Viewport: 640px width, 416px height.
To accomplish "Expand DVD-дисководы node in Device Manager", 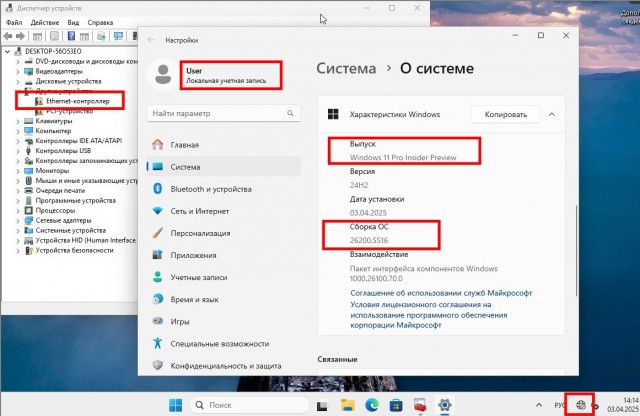I will pos(18,62).
